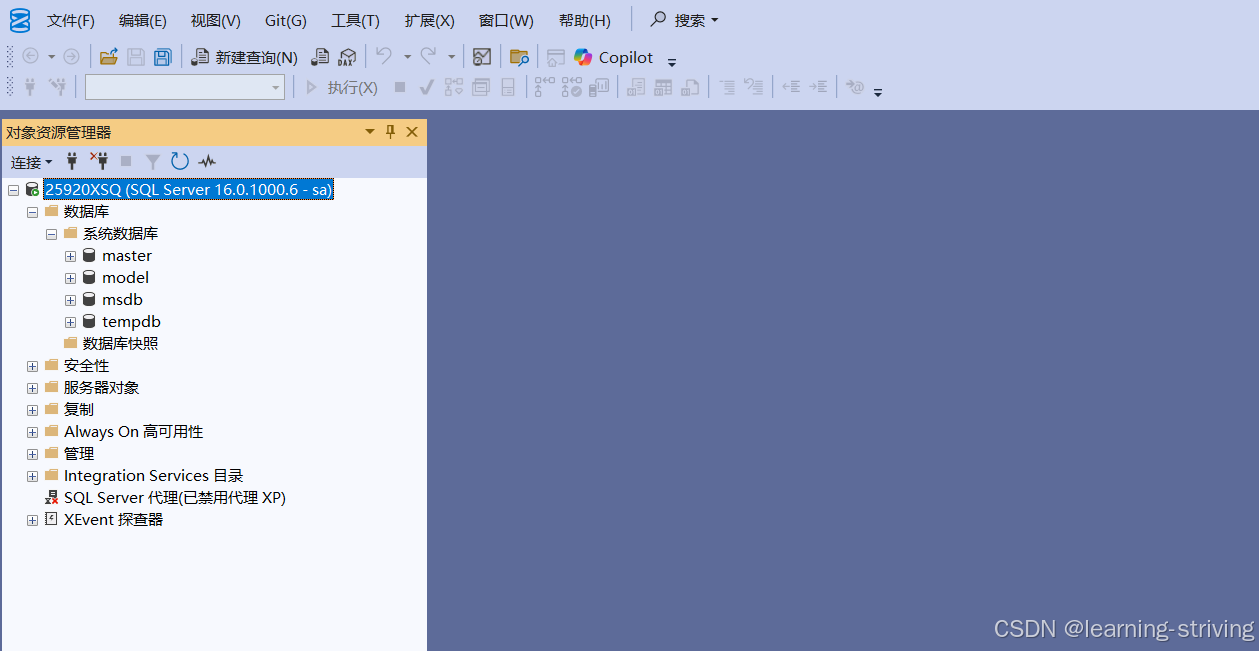Click the 安全性 folder icon
This screenshot has height=651, width=1259.
click(x=52, y=365)
